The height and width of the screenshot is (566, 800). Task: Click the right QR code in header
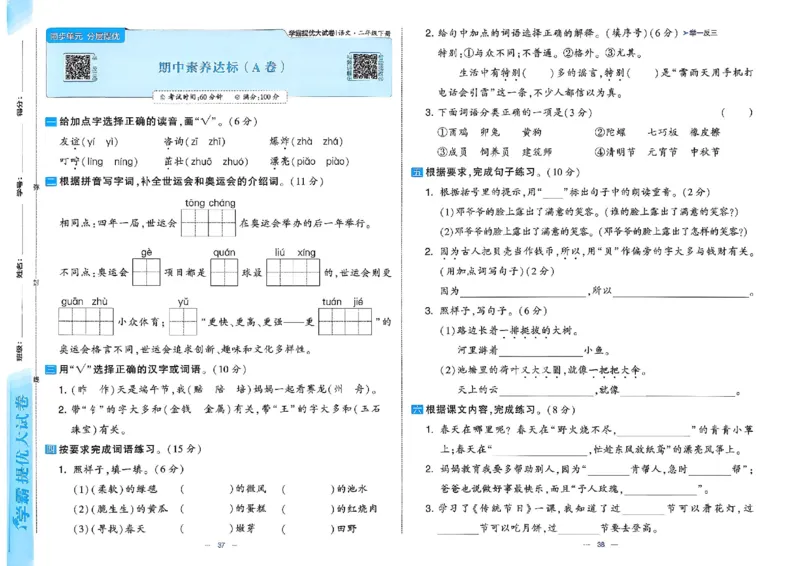[365, 66]
